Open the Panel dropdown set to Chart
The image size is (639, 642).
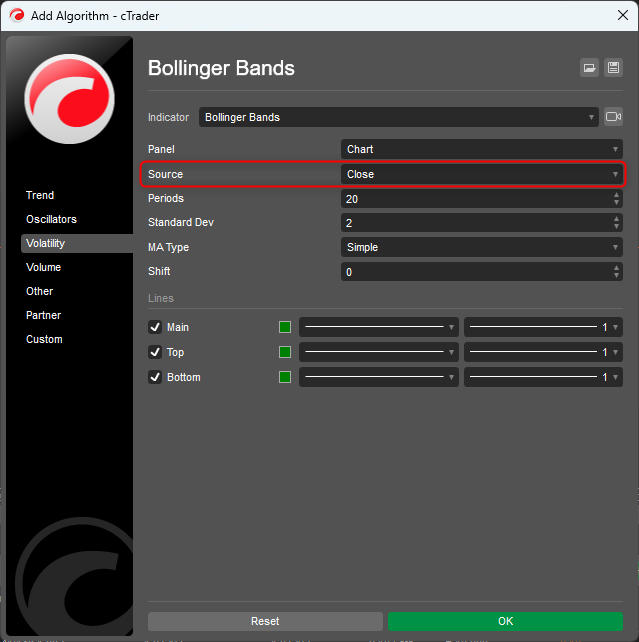point(482,149)
